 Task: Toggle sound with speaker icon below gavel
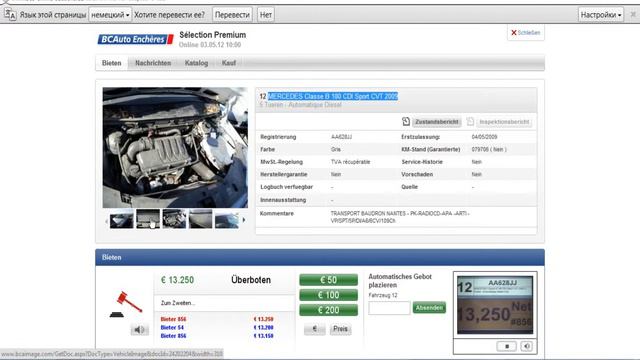click(x=140, y=329)
